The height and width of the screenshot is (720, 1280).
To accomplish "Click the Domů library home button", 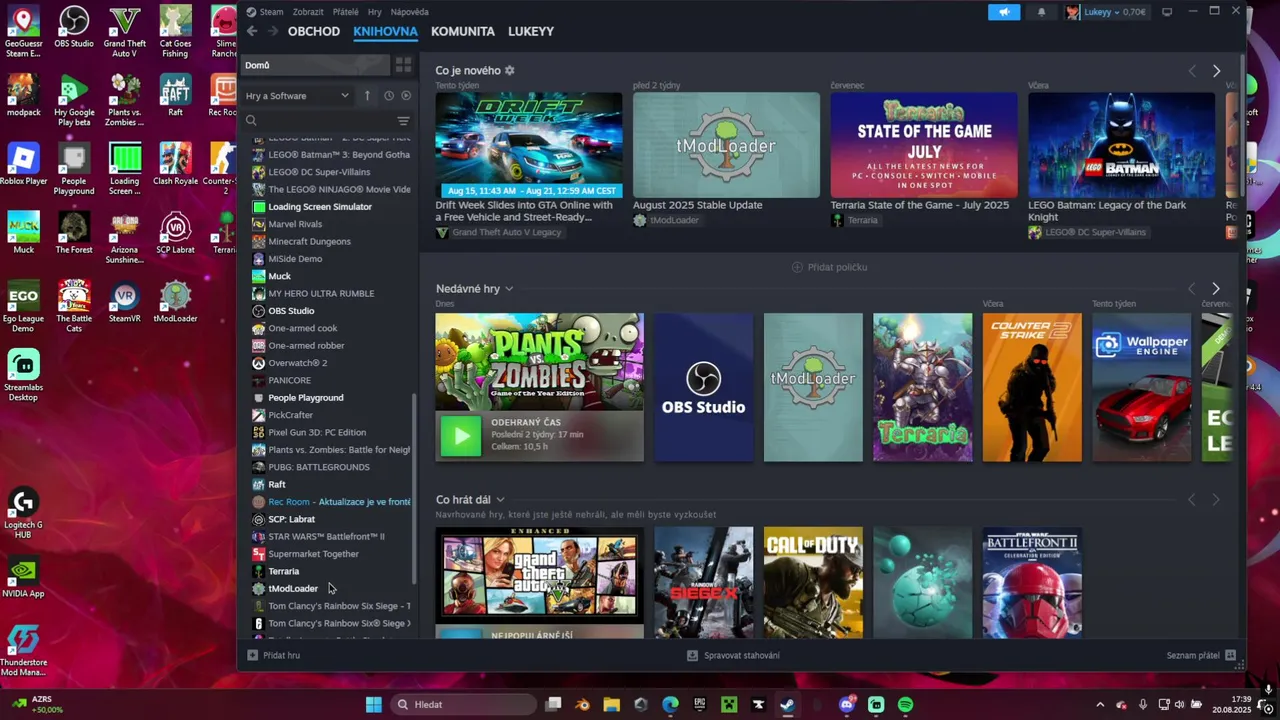I will (315, 65).
